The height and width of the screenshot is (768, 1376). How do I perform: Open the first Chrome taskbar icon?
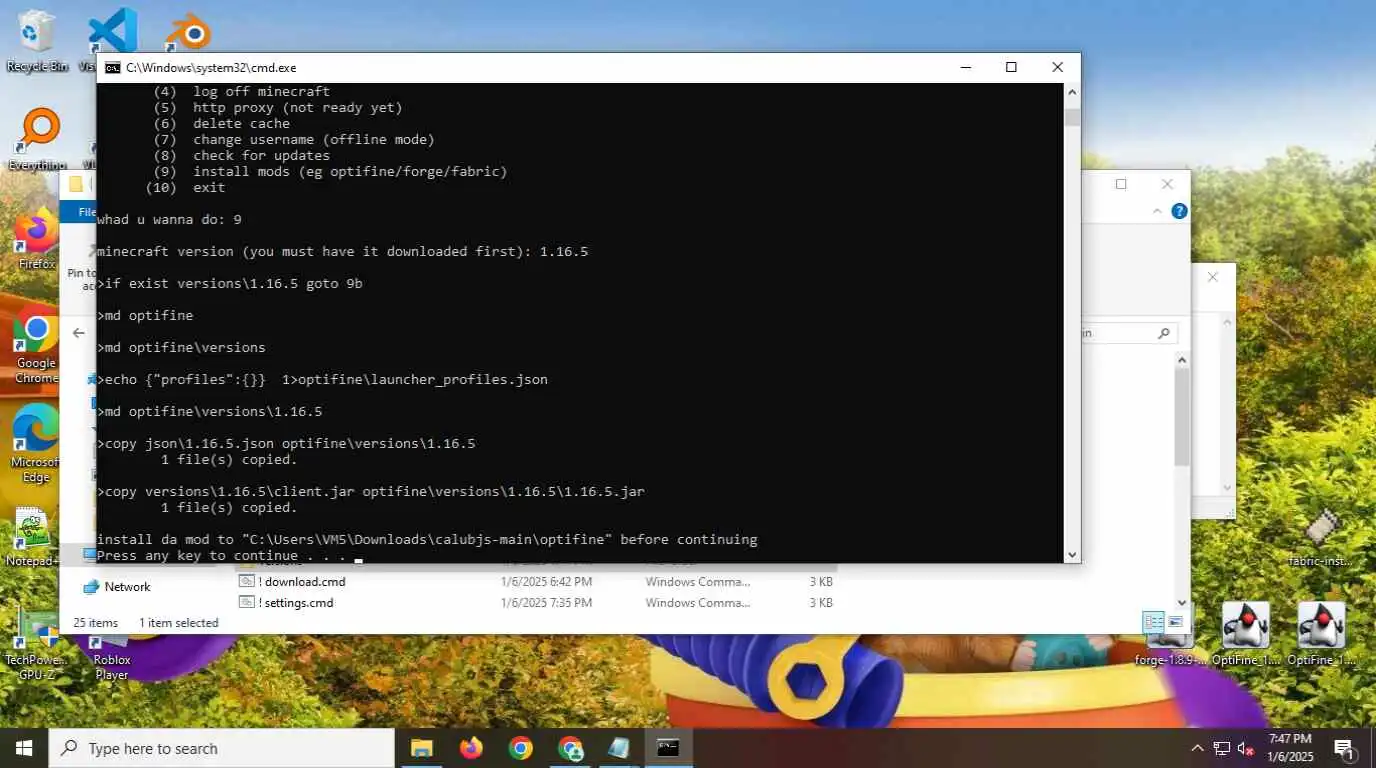pyautogui.click(x=520, y=748)
